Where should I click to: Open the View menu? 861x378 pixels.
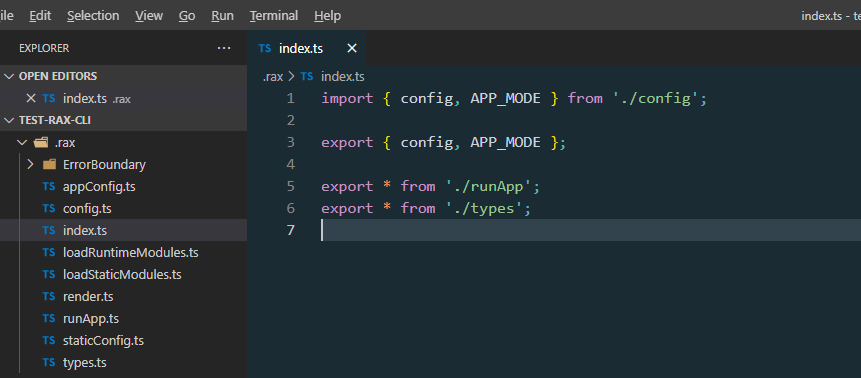tap(149, 16)
